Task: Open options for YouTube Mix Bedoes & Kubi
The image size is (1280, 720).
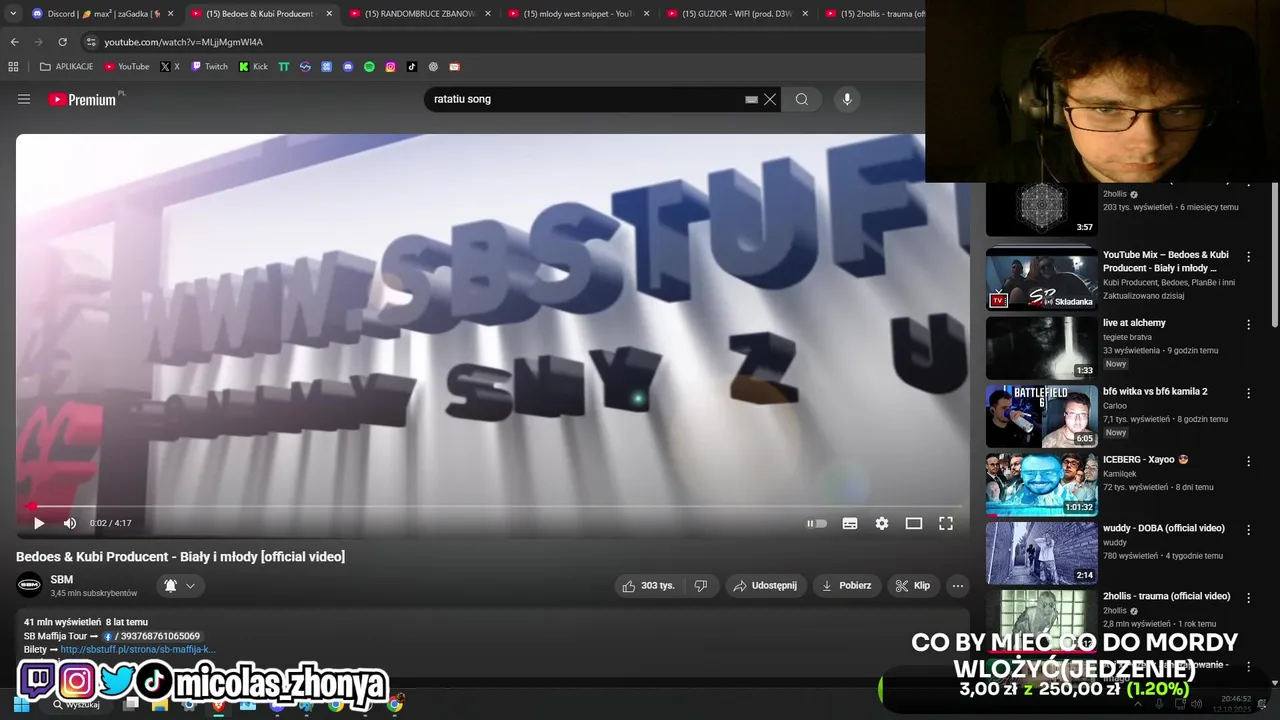Action: [x=1248, y=256]
